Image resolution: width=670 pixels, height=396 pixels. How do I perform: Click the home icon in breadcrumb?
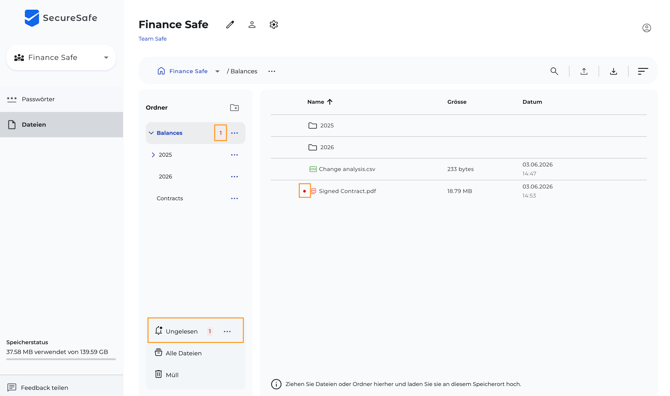161,71
